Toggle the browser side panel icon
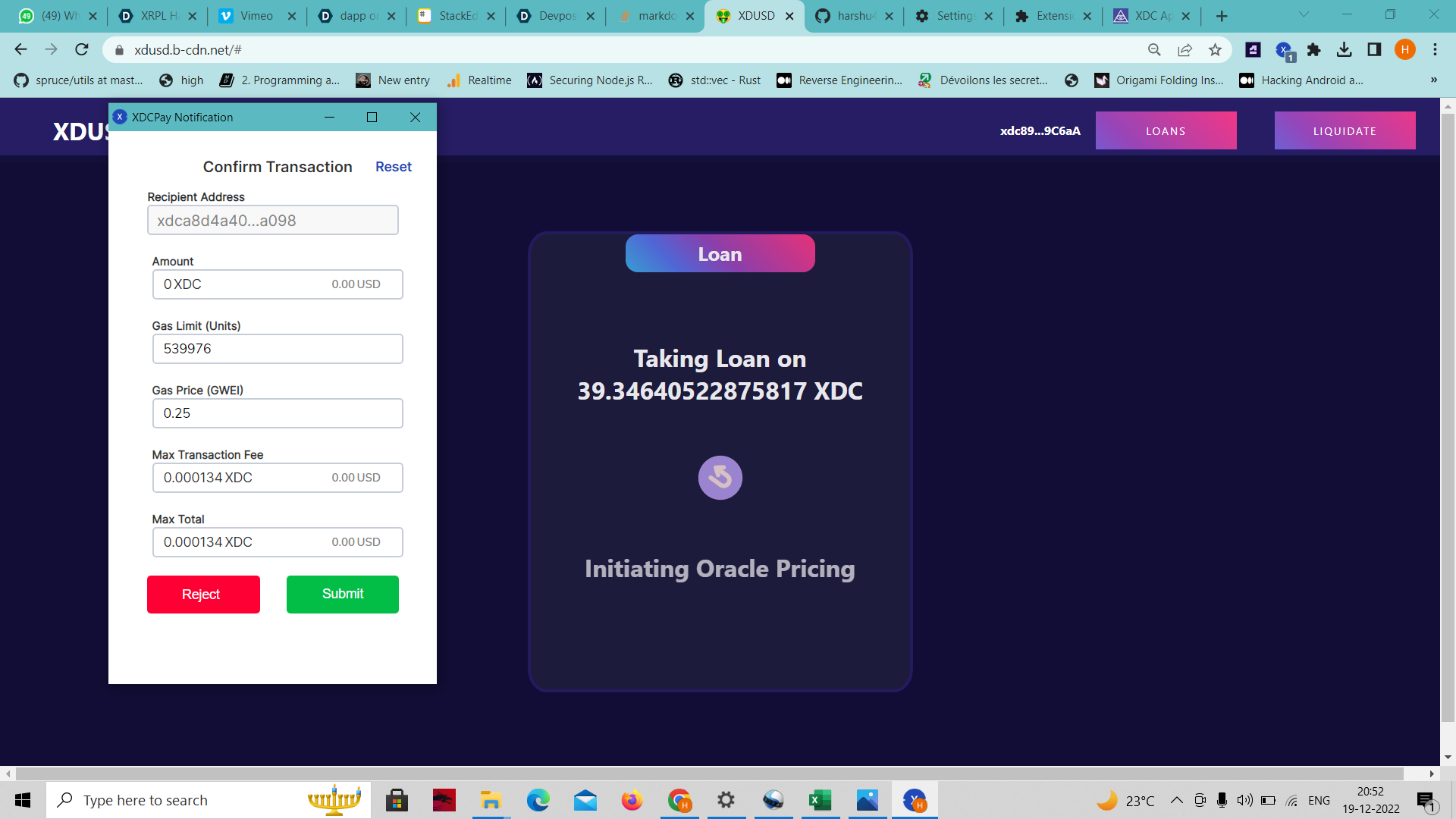1456x819 pixels. click(1374, 50)
